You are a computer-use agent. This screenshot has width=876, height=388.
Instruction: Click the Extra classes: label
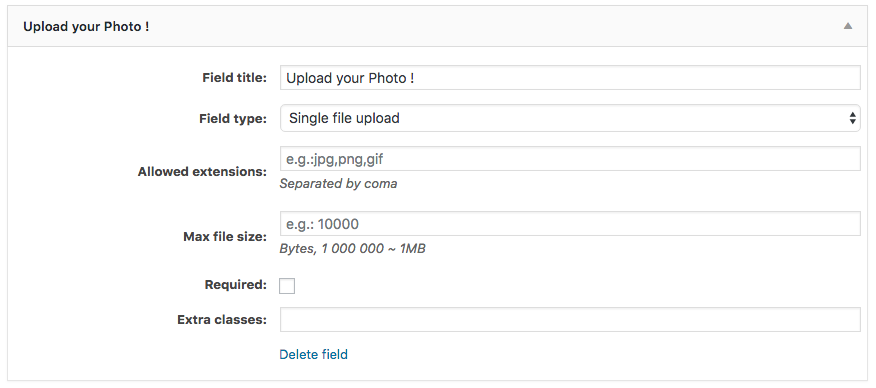point(222,320)
